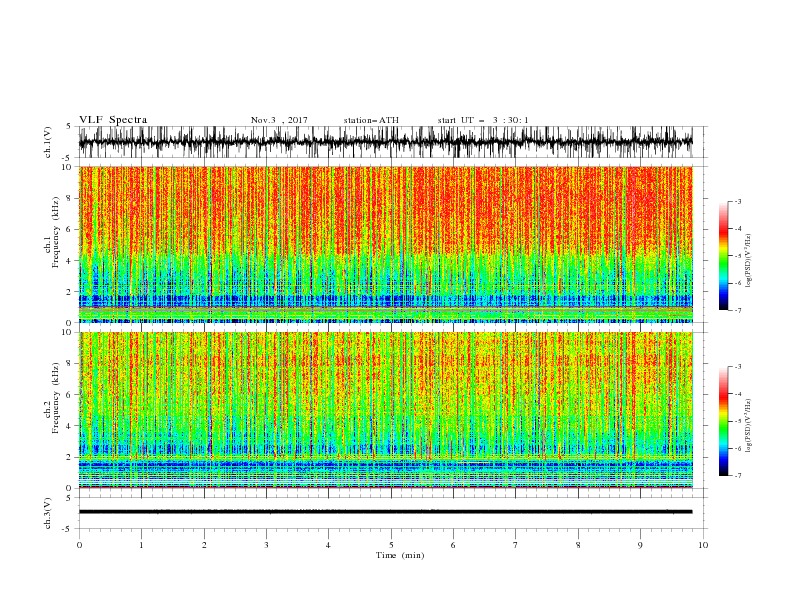Viewport: 792px width, 612px height.
Task: Click the lower PSD color scale bar
Action: [723, 421]
